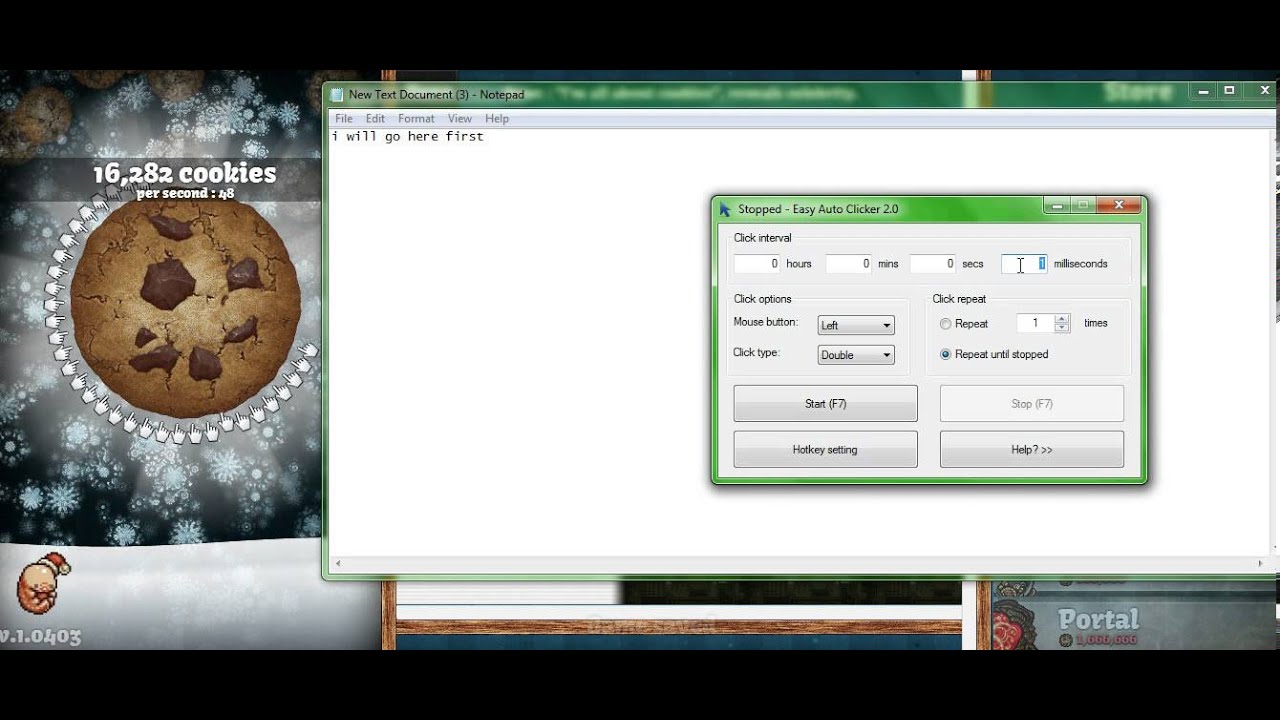Click the mins interval input field
The width and height of the screenshot is (1280, 720).
tap(848, 264)
